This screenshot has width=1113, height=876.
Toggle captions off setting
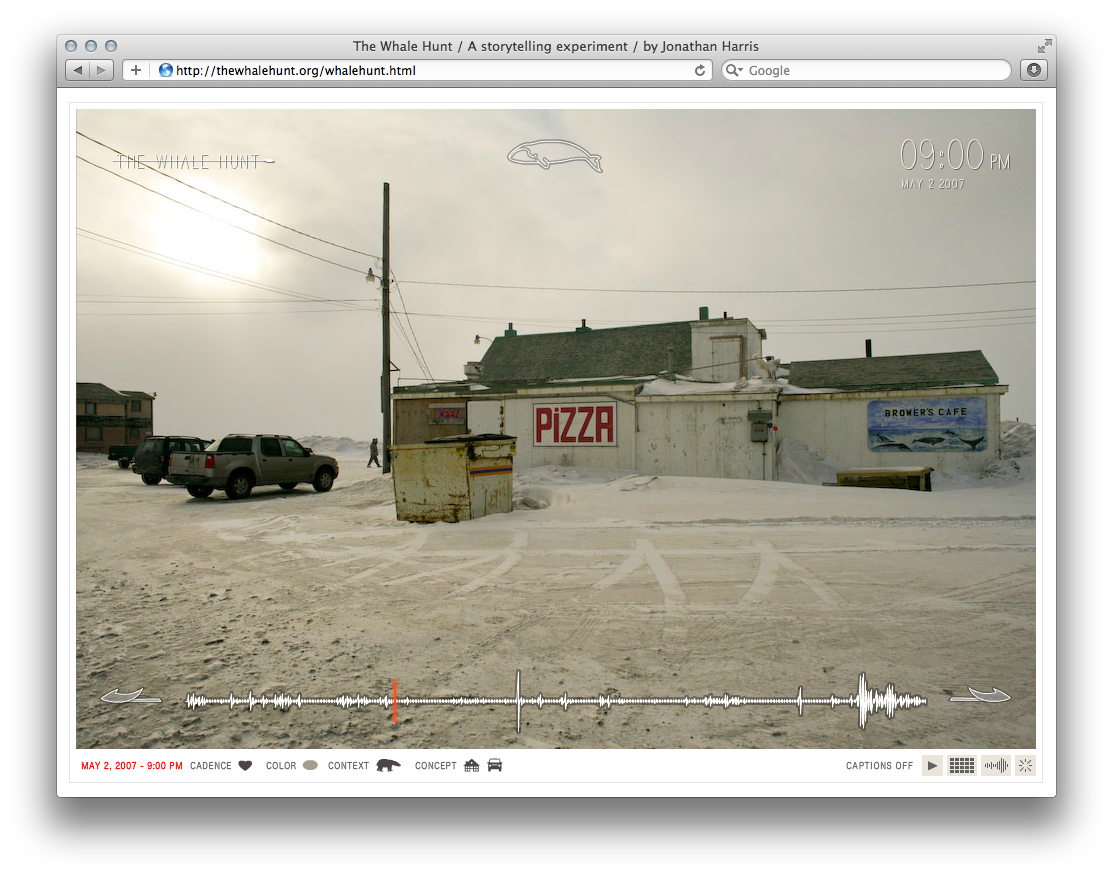pos(879,766)
